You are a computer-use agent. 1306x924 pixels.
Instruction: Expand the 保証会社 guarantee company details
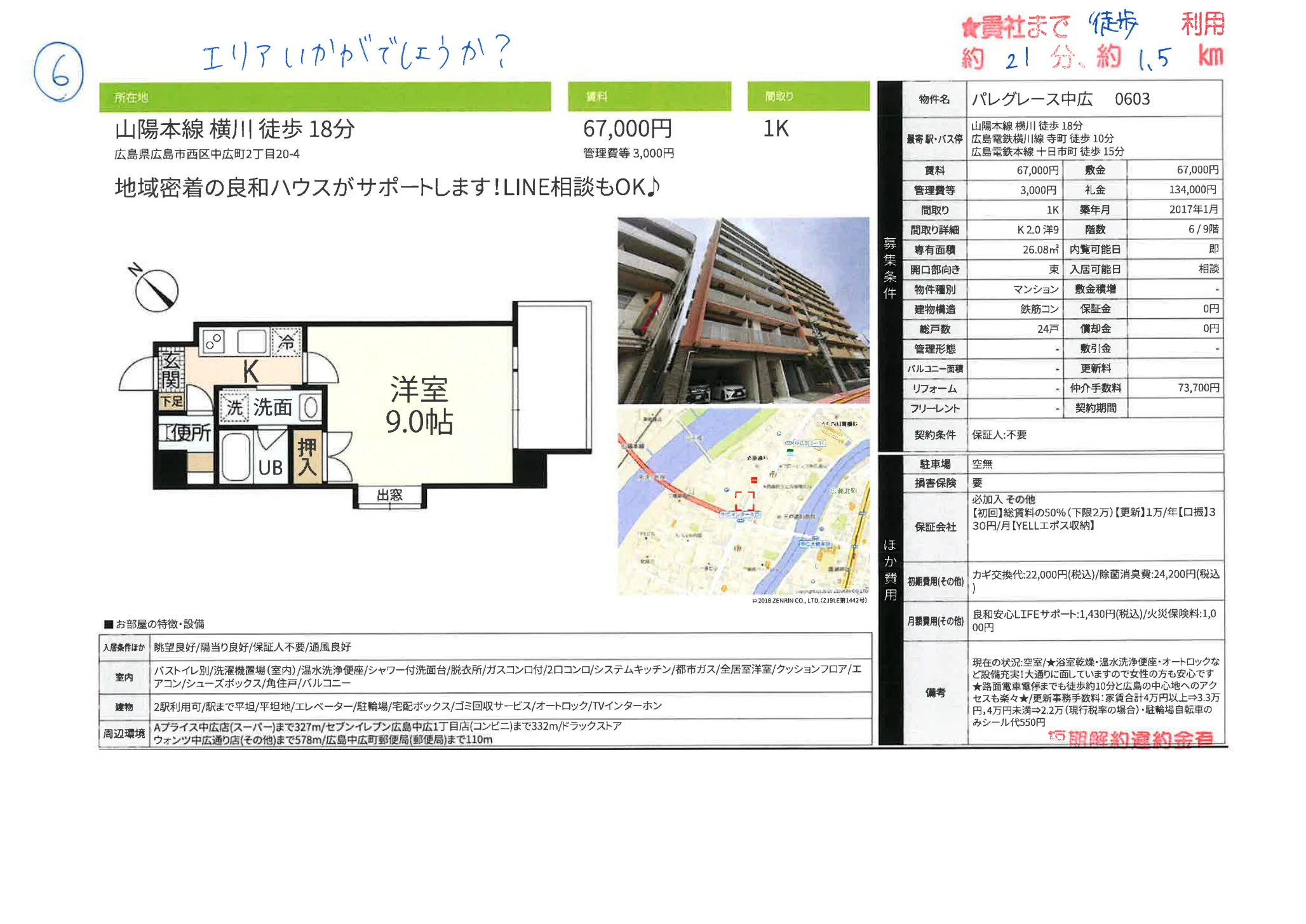coord(934,527)
